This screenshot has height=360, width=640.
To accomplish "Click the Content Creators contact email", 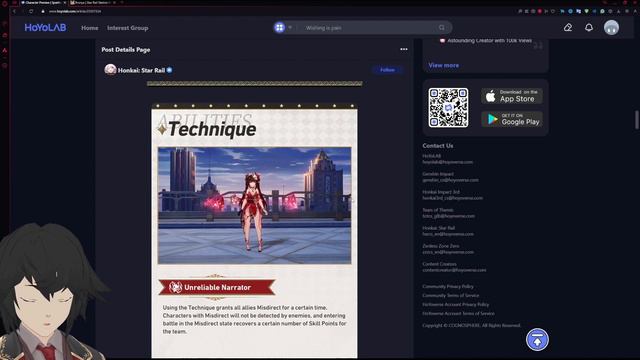I will click(x=454, y=270).
